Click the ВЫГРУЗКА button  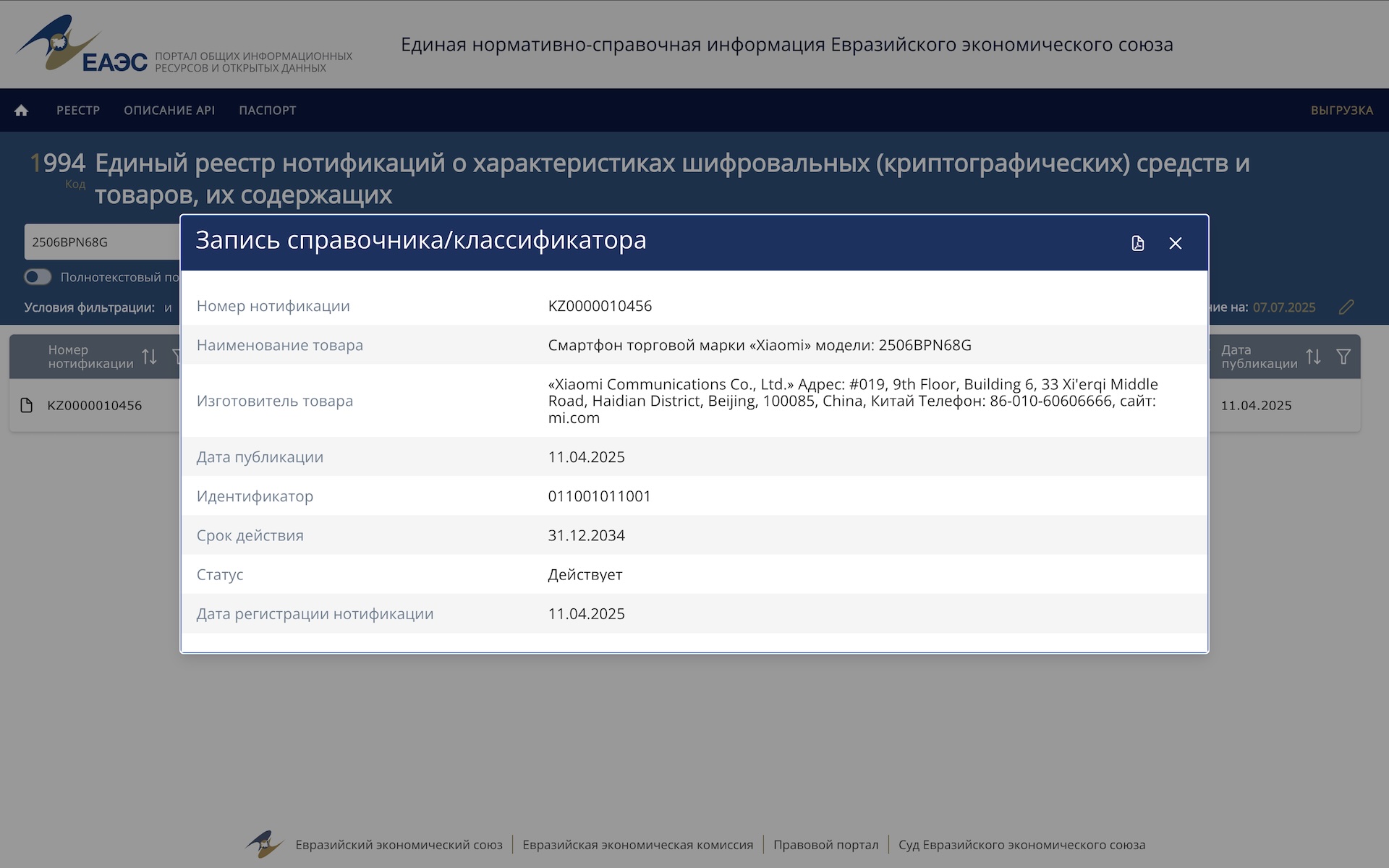[1341, 110]
